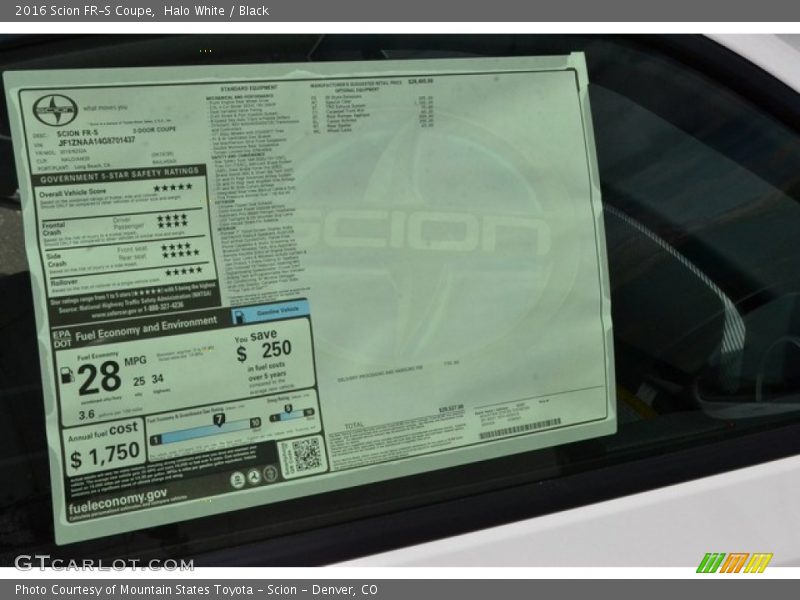
Task: Click the $1,750 annual fuel cost box
Action: [x=104, y=447]
